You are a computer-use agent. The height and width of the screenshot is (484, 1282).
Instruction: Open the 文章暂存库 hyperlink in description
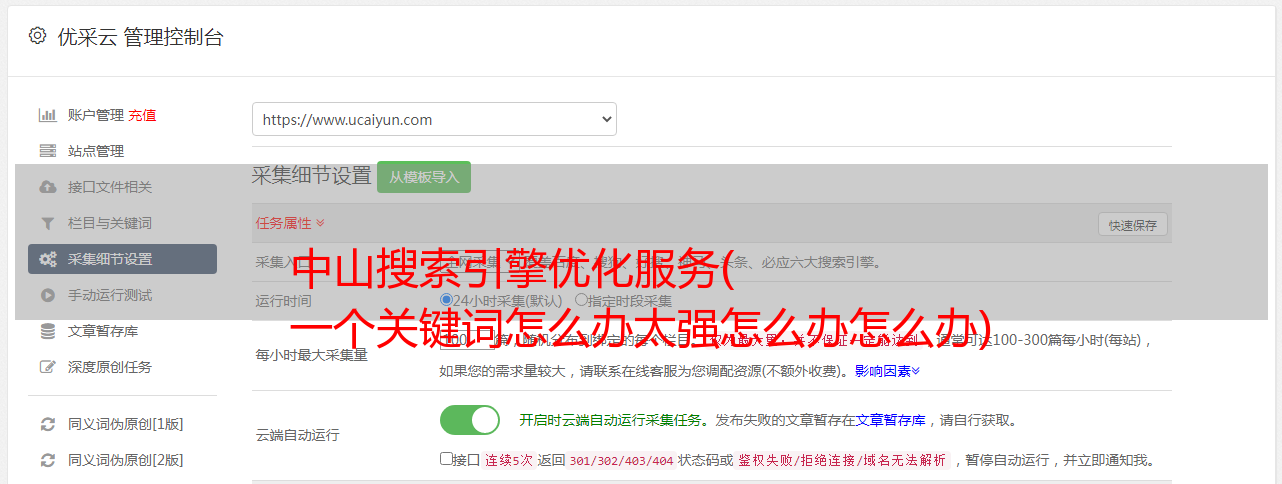click(x=890, y=420)
